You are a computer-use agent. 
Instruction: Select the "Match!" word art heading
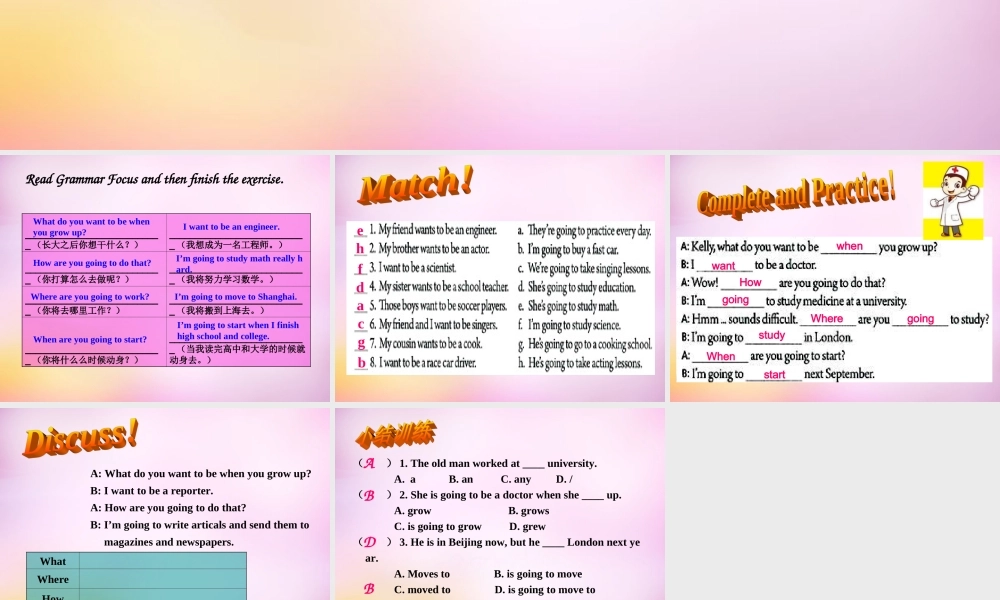413,185
